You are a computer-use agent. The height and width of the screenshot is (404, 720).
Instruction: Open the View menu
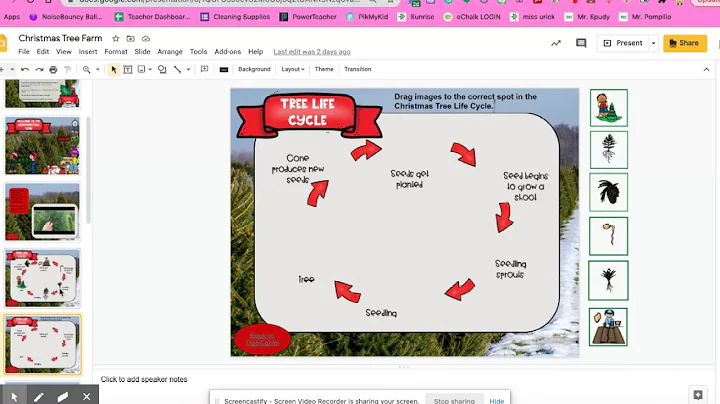64,52
